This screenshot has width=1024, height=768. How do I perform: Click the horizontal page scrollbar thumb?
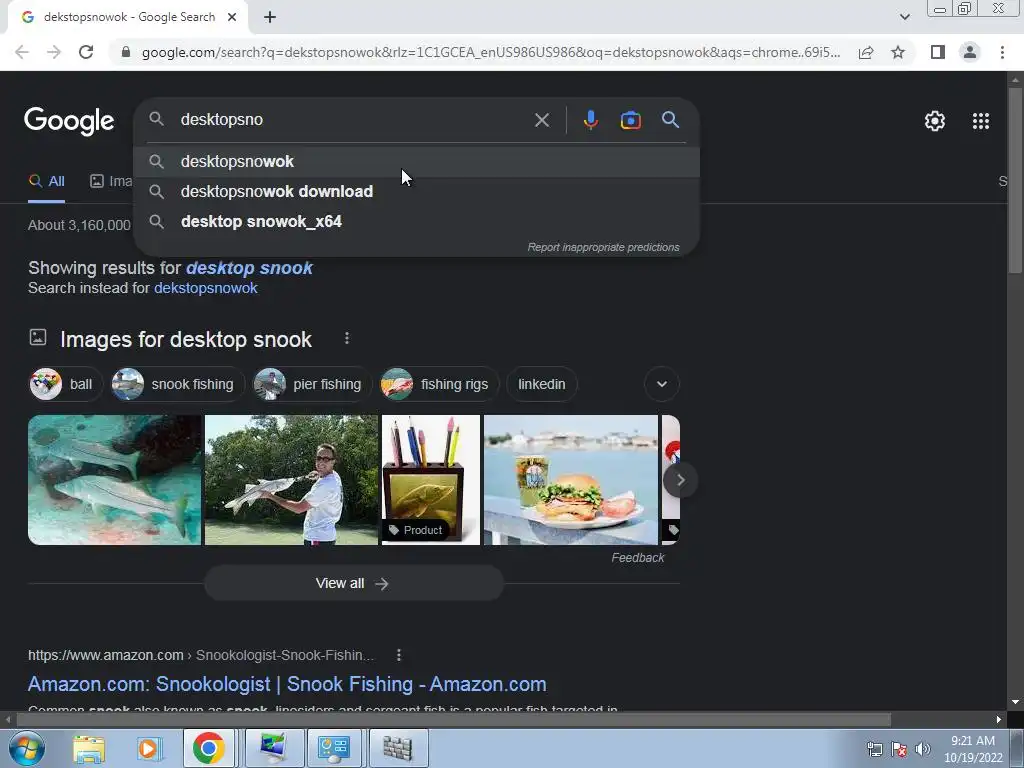pyautogui.click(x=453, y=720)
